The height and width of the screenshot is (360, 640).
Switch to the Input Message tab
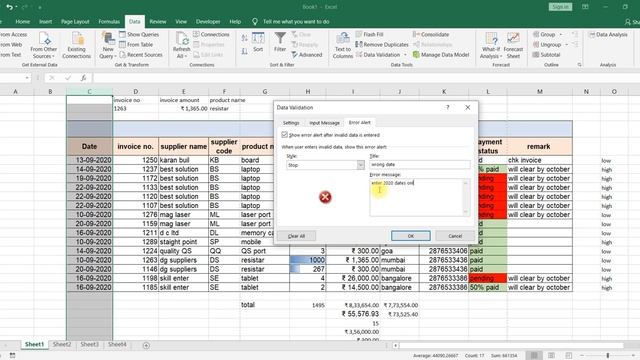click(324, 122)
